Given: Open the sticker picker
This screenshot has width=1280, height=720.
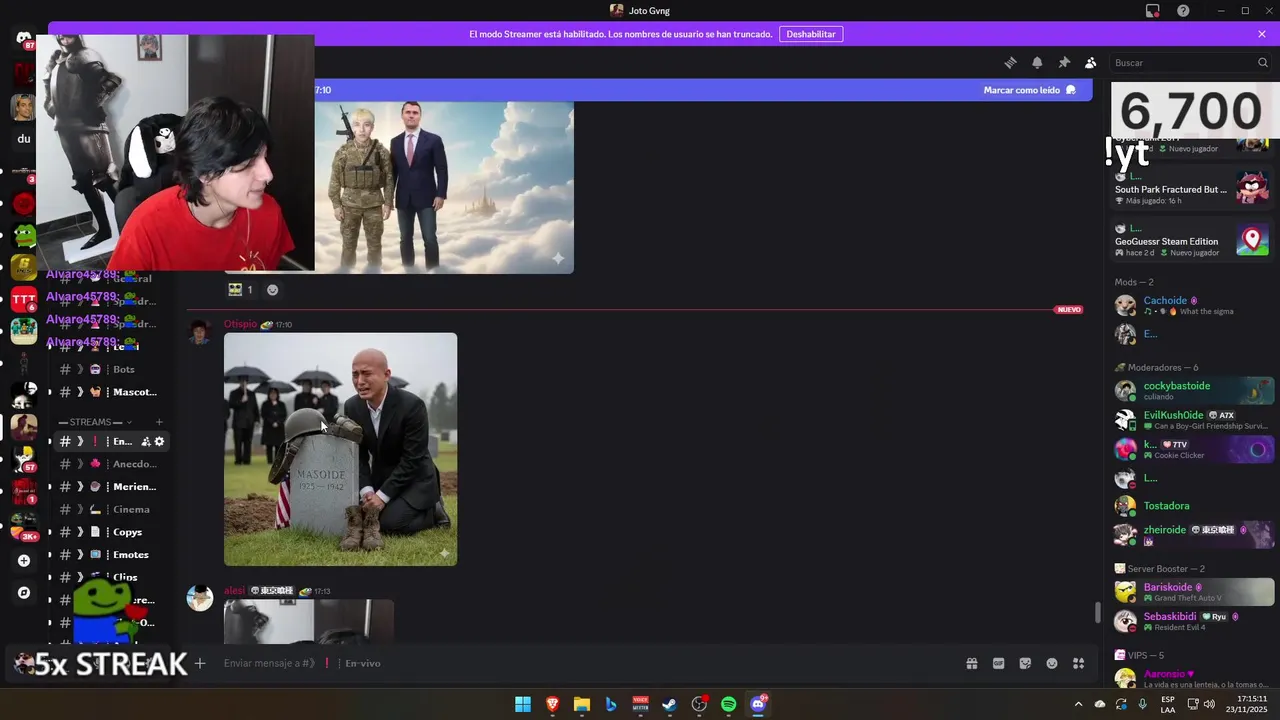Looking at the screenshot, I should [1025, 663].
